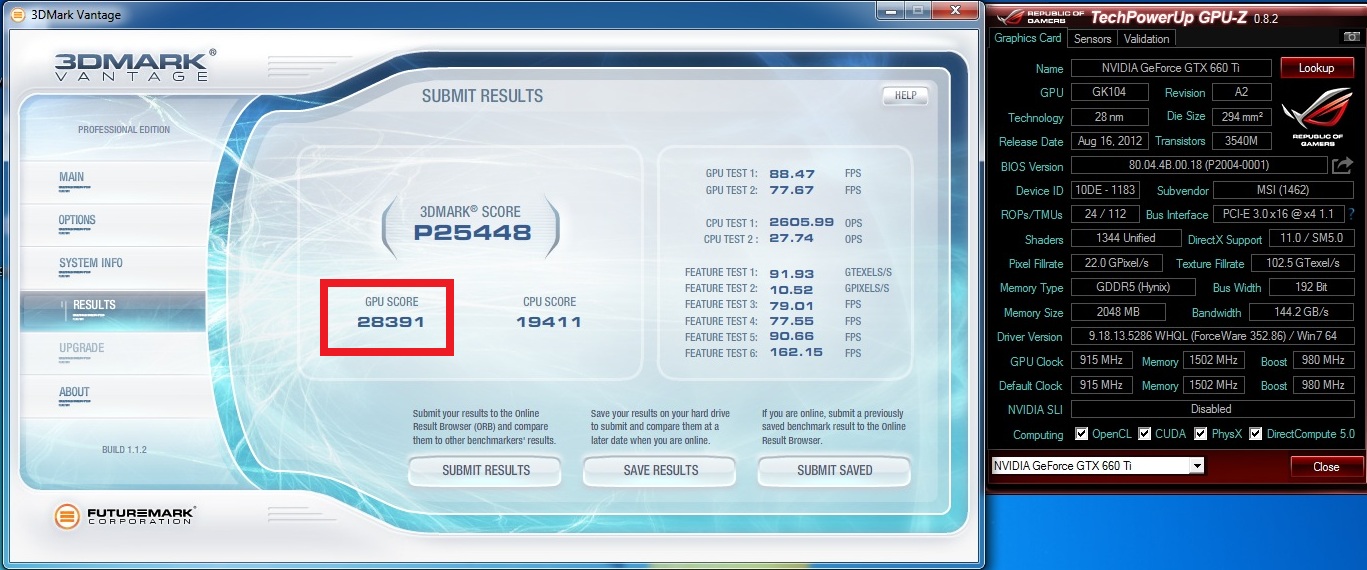The height and width of the screenshot is (570, 1367).
Task: Click the Pixel Fillrate field
Action: 1118,263
